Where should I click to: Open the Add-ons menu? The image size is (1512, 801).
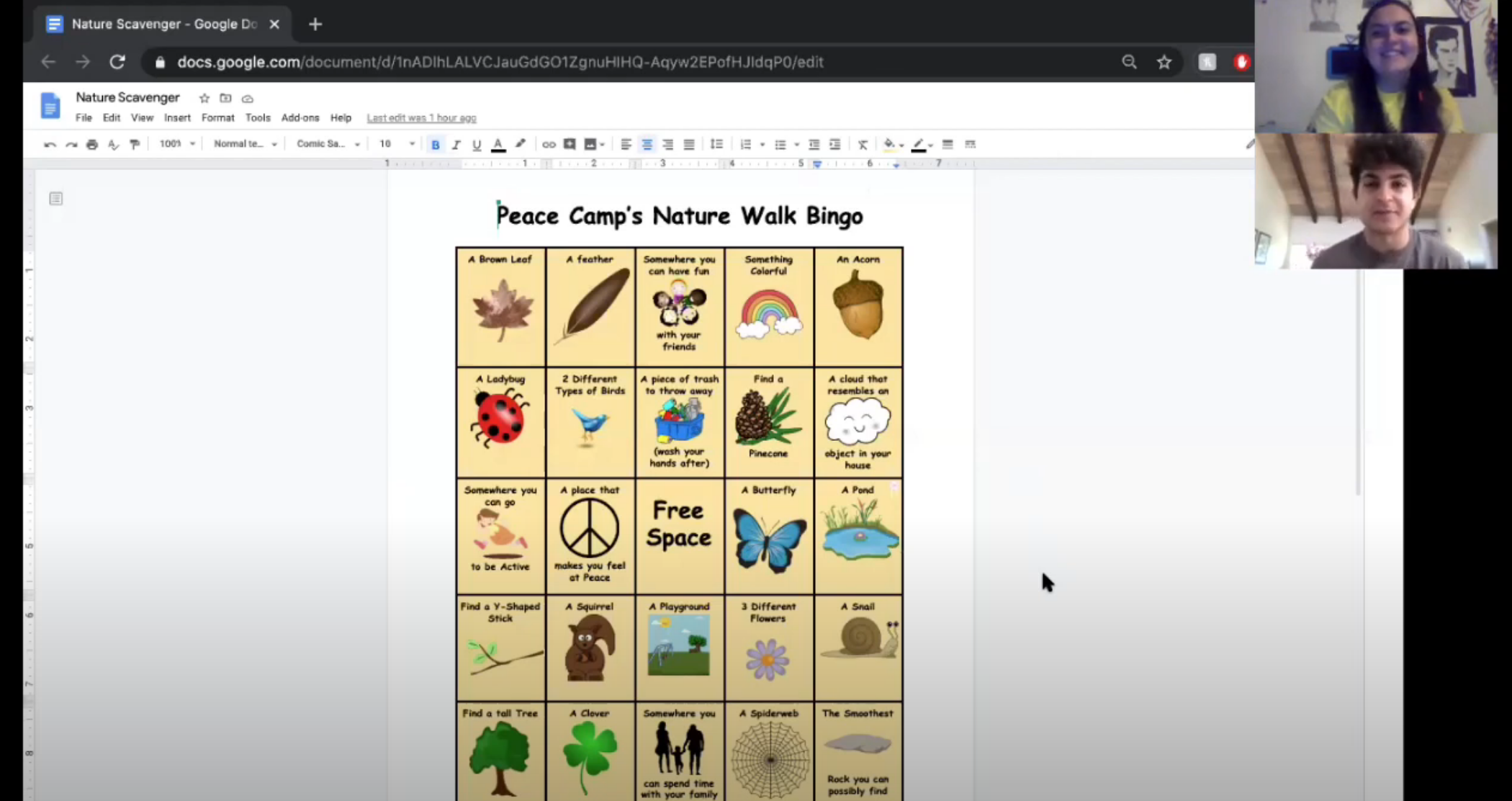[300, 118]
